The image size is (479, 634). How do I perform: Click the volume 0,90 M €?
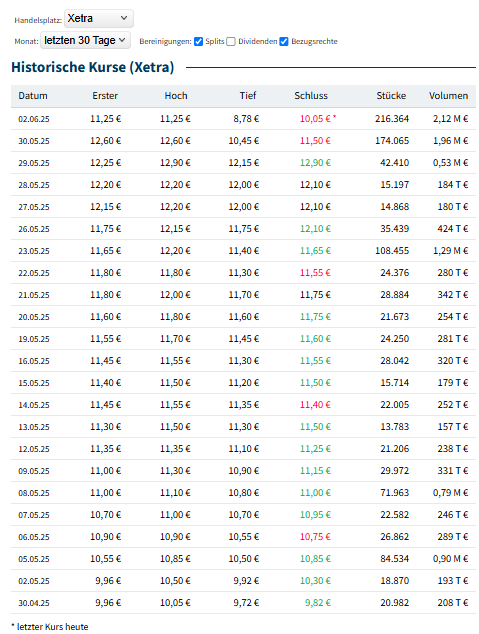451,559
